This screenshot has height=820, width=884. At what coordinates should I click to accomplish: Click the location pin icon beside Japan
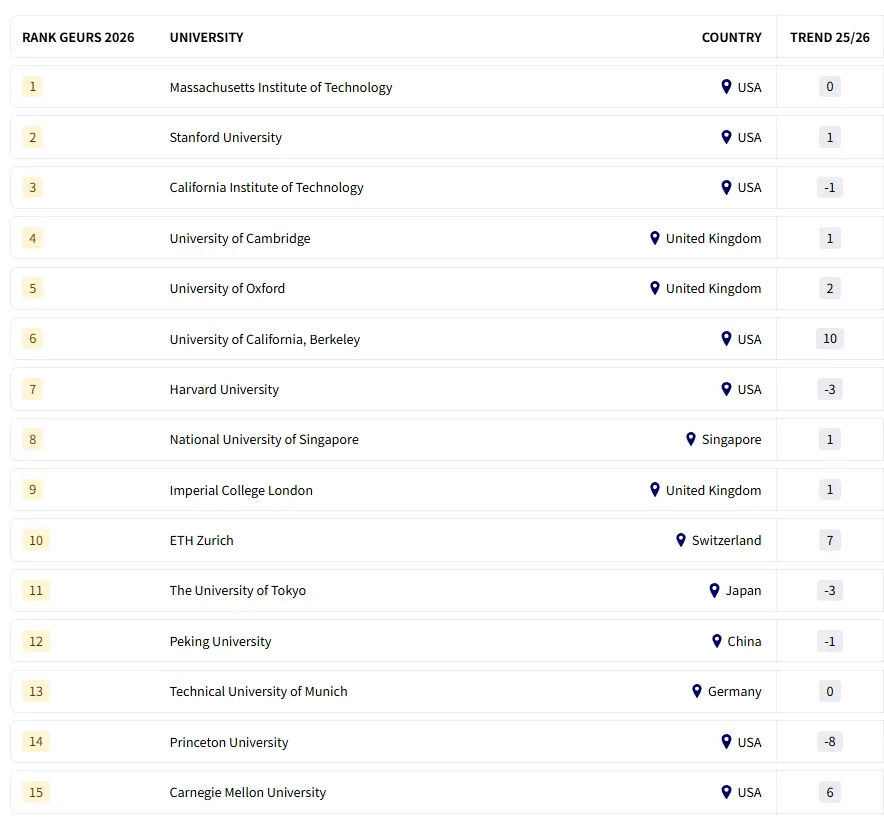[x=714, y=590]
